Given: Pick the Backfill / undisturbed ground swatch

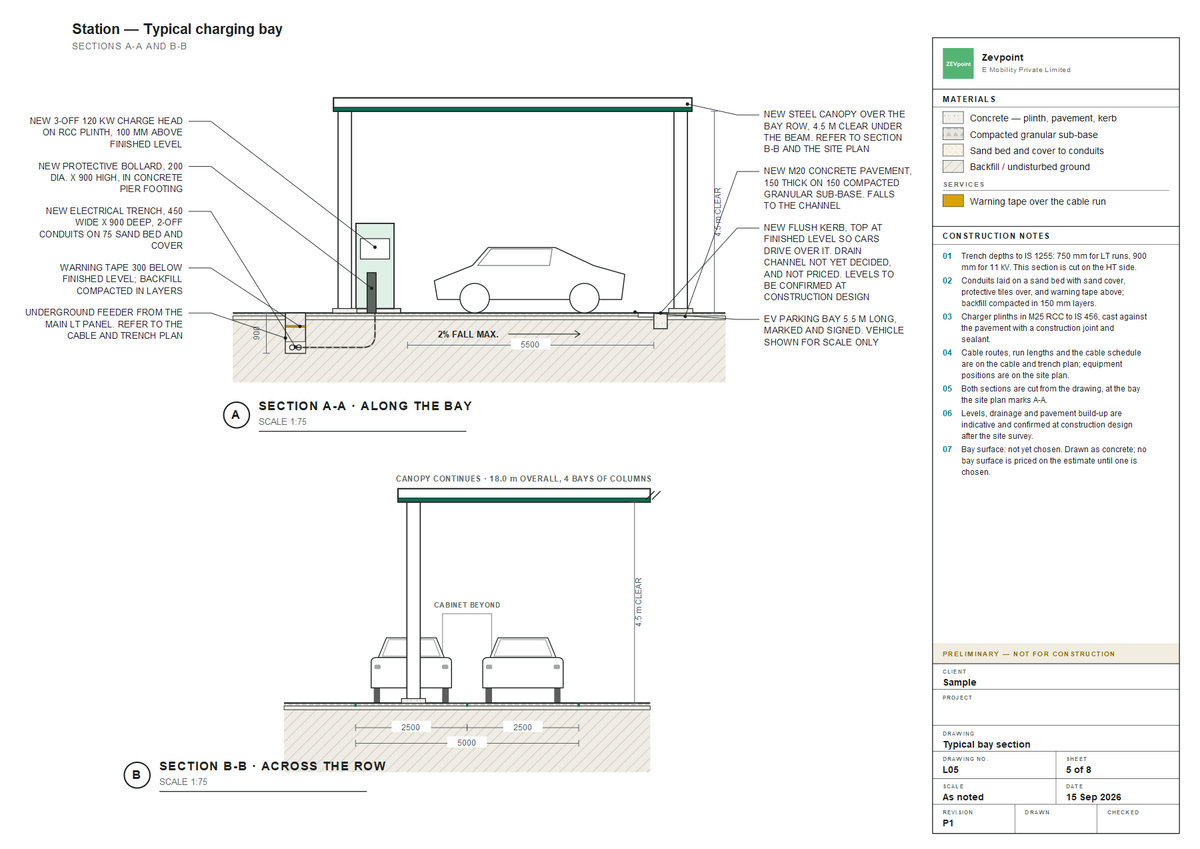Looking at the screenshot, I should point(953,166).
